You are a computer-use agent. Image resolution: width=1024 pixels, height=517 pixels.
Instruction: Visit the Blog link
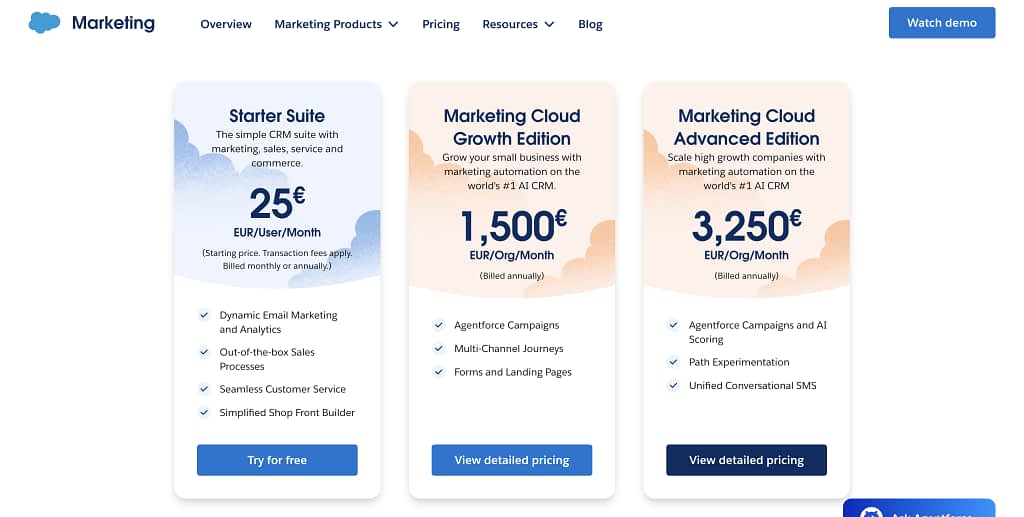click(x=590, y=24)
